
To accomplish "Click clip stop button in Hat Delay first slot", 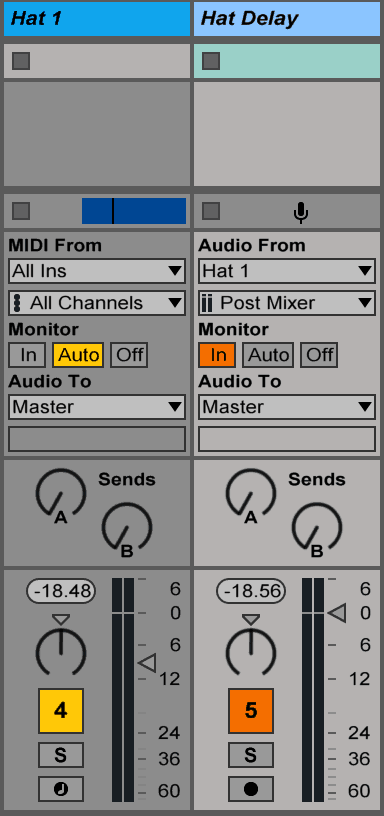I will 211,61.
